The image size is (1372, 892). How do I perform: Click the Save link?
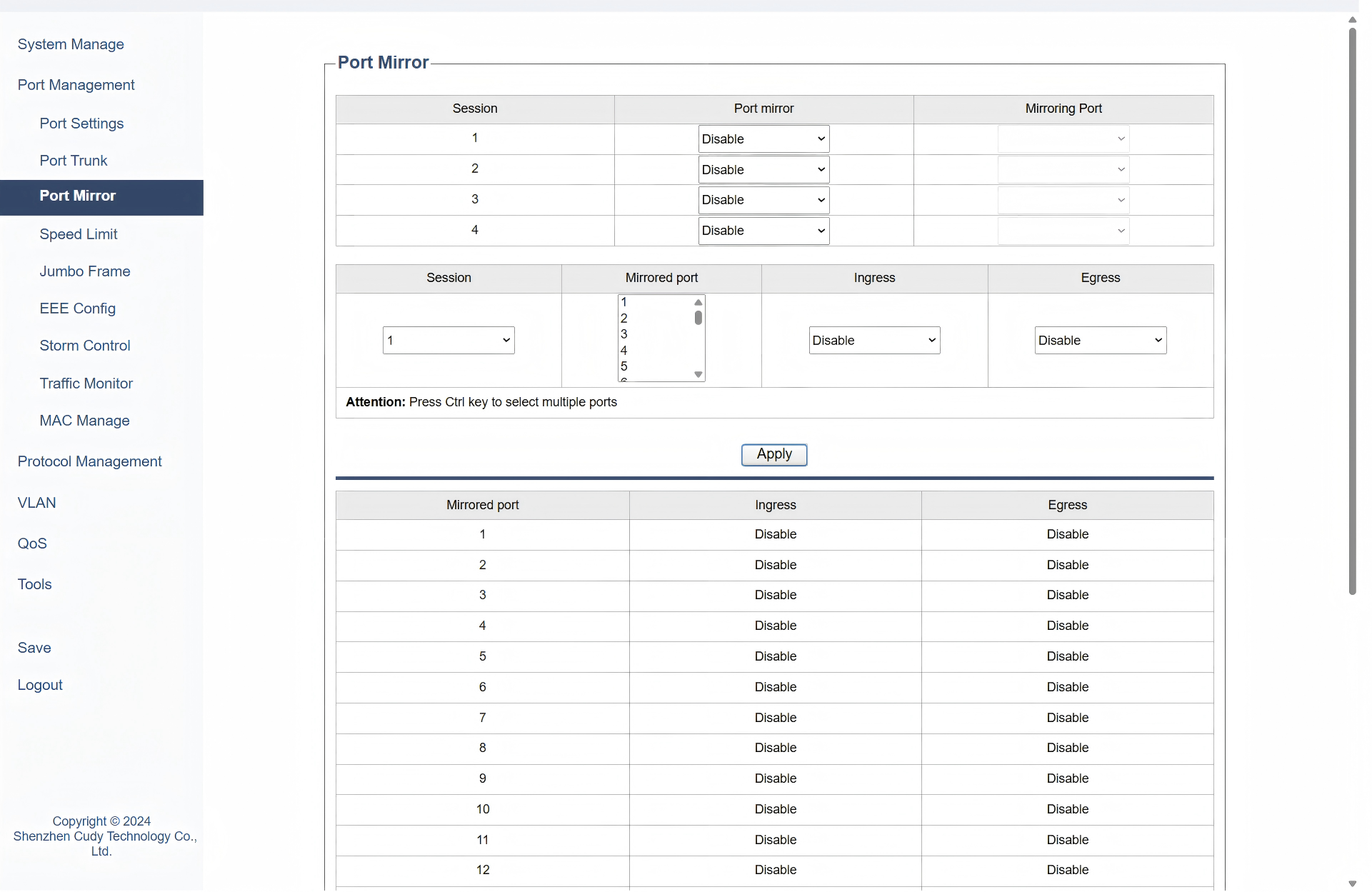[34, 648]
